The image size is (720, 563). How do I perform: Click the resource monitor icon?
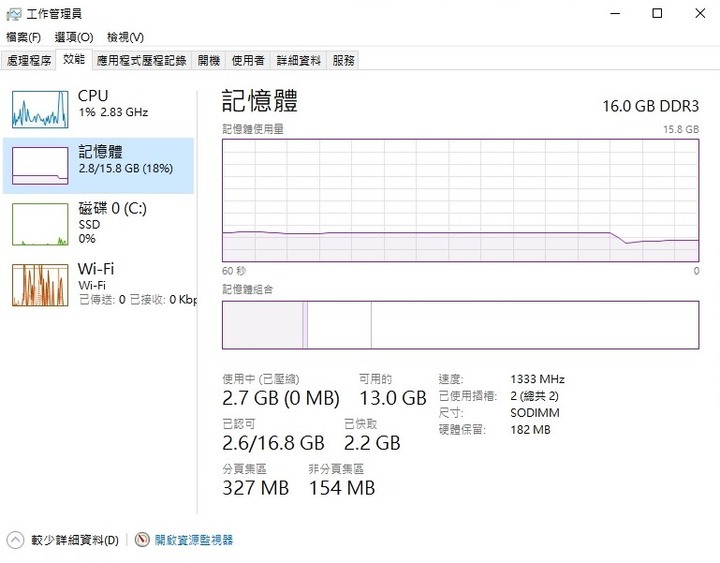tap(142, 540)
